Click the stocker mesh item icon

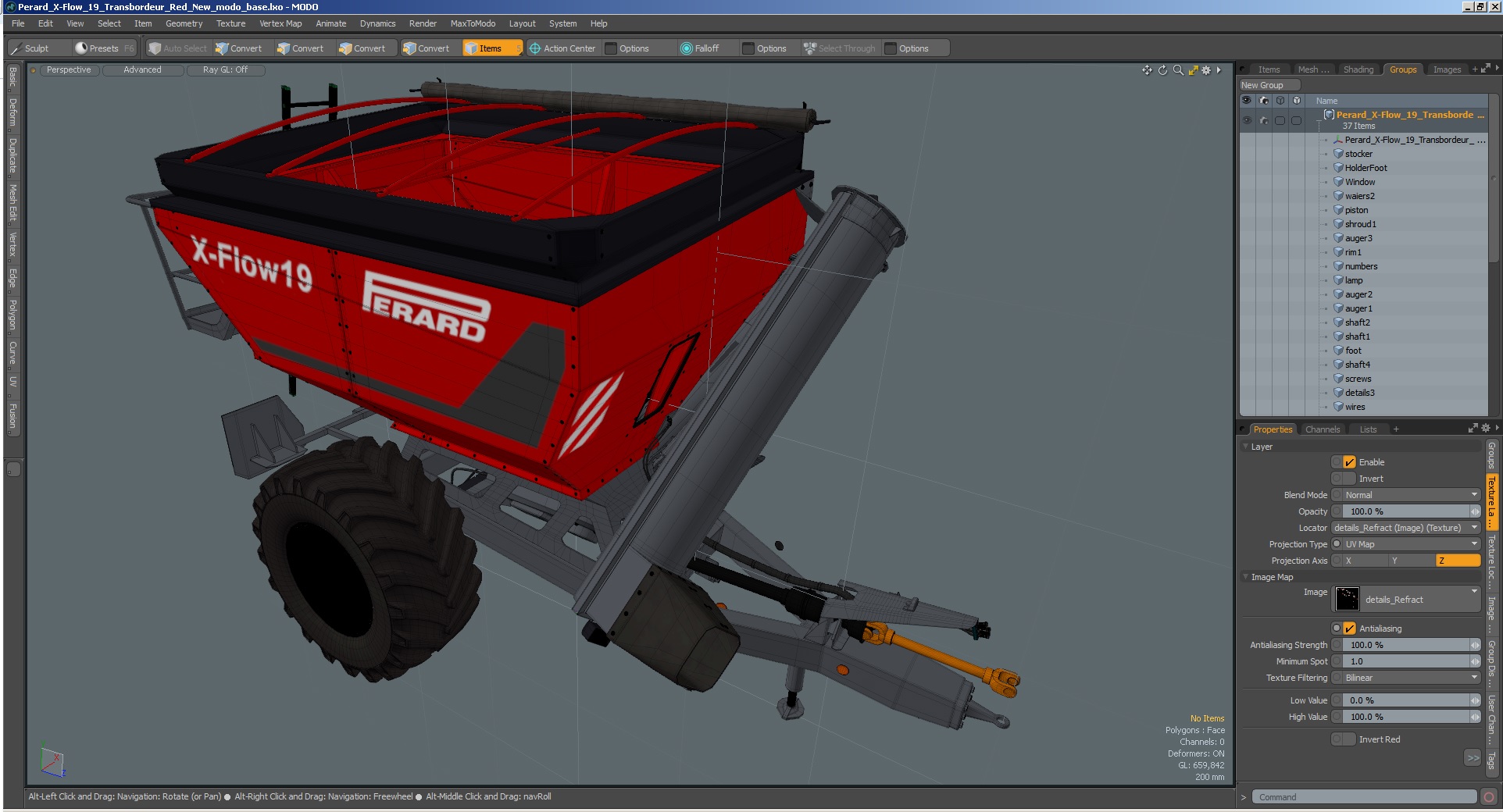click(1338, 154)
